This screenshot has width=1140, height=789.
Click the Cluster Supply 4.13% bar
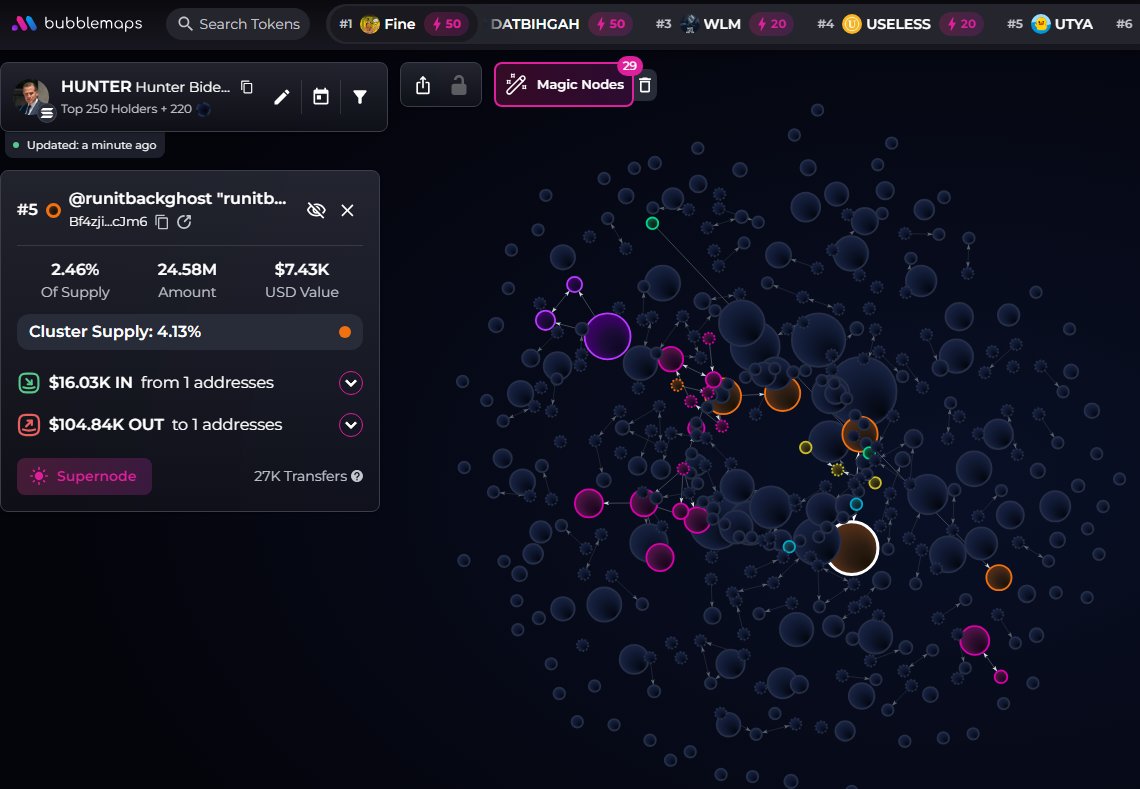click(190, 332)
